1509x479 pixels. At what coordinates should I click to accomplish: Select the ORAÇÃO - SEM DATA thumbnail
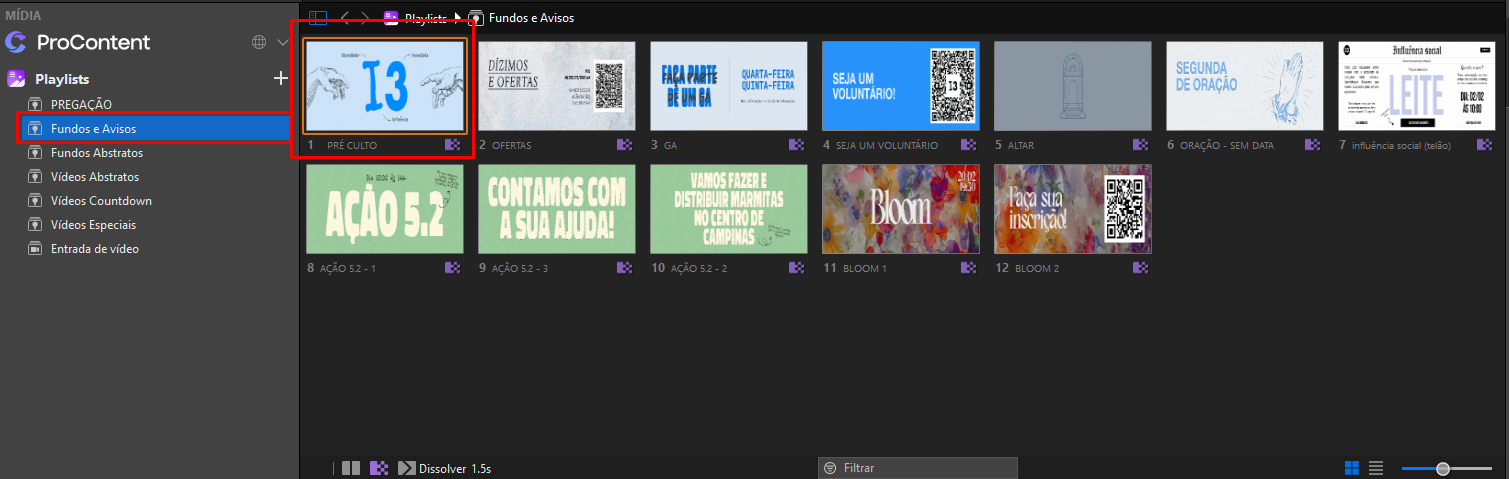(x=1245, y=86)
